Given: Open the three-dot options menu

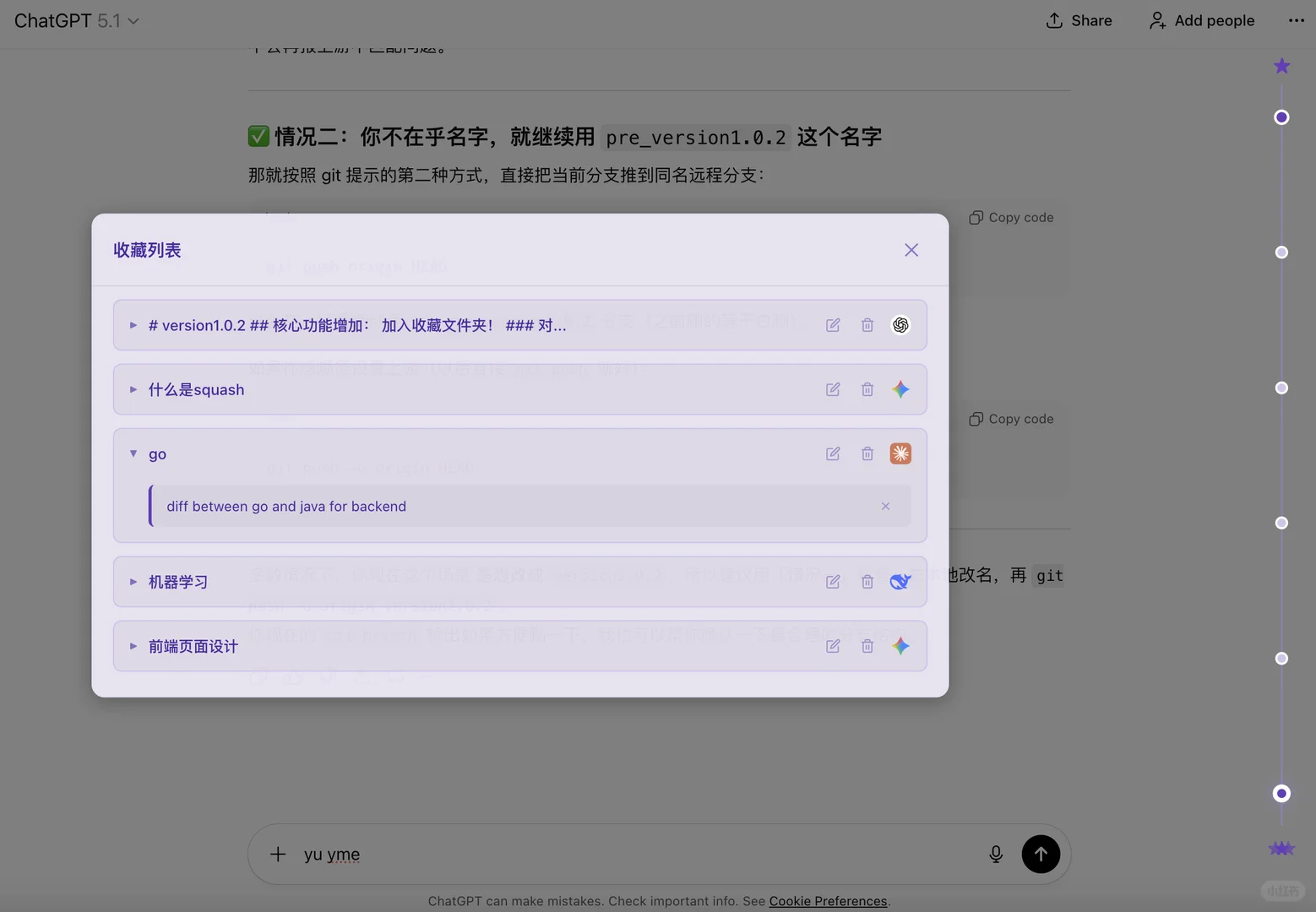Looking at the screenshot, I should click(x=1296, y=20).
